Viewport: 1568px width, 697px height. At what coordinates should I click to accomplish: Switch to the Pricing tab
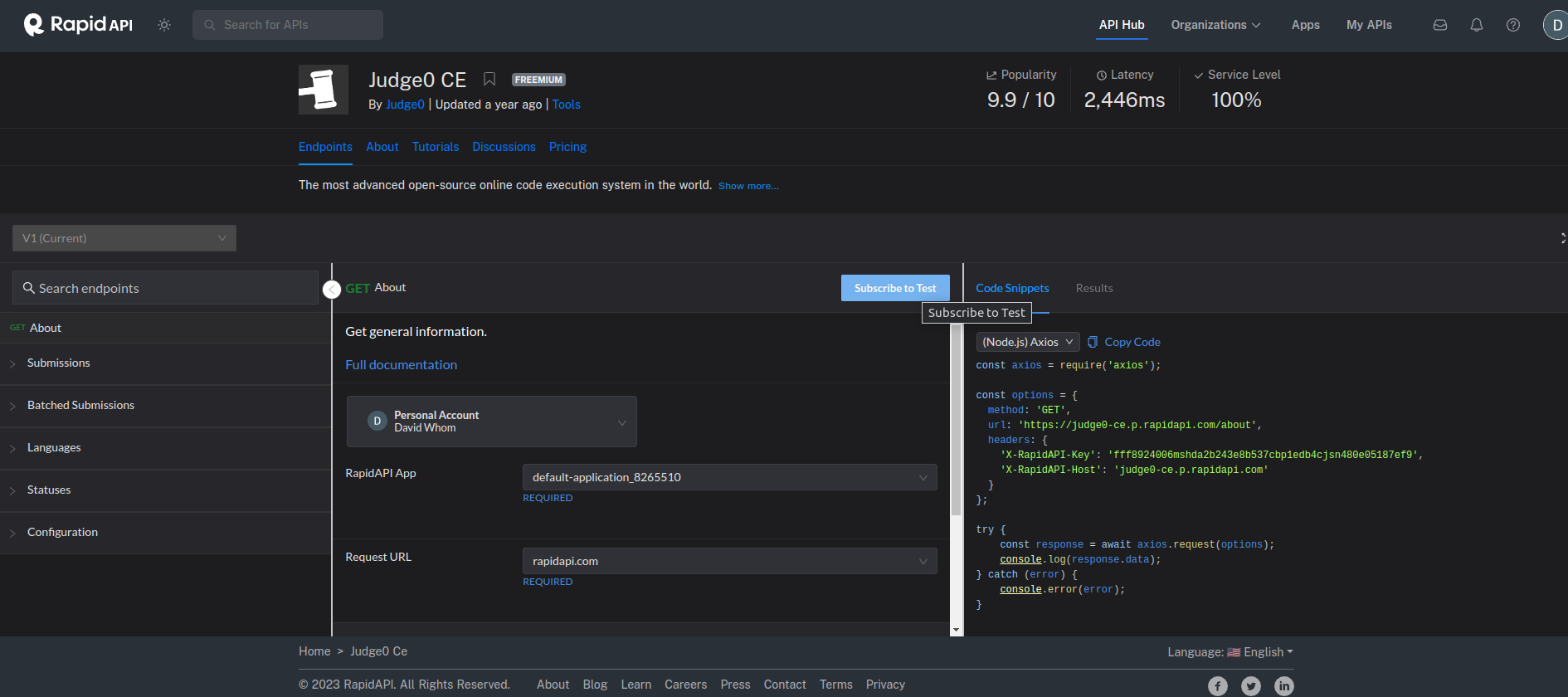click(567, 147)
